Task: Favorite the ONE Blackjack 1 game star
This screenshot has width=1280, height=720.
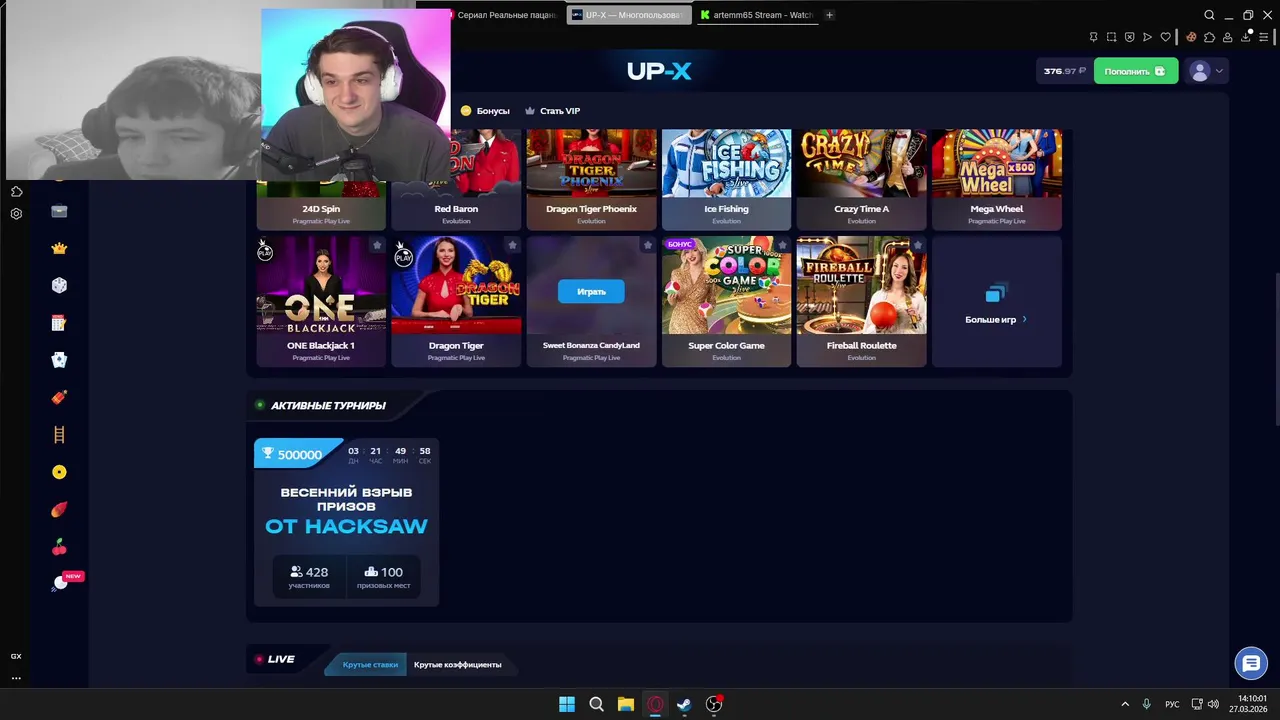Action: click(x=377, y=245)
